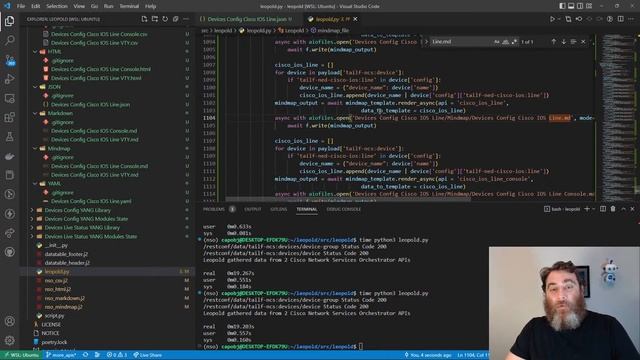Screen dimensions: 640x360
Task: Click Live Share in status bar
Action: tap(148, 355)
